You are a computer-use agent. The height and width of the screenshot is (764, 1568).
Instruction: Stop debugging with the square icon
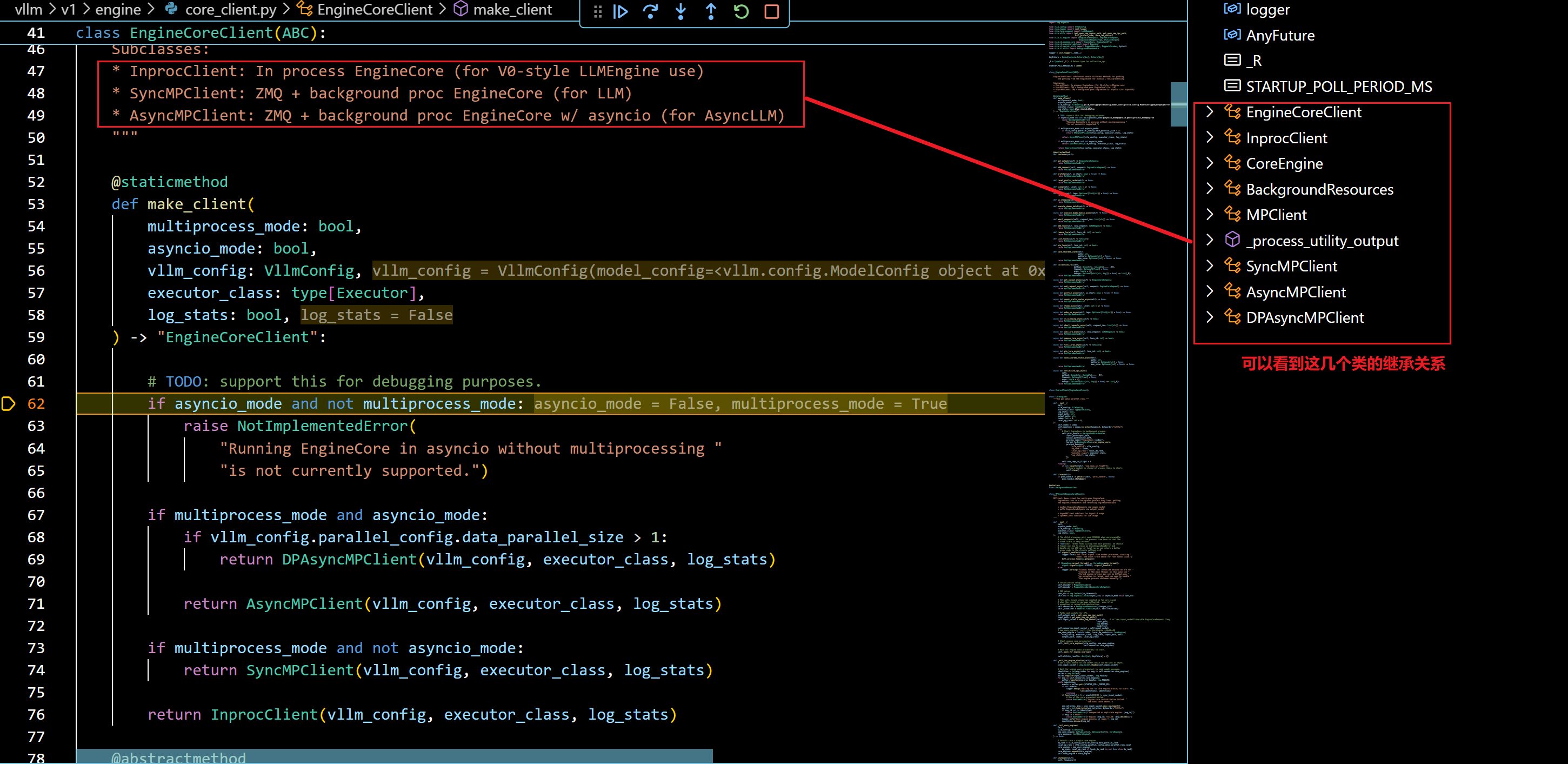[x=771, y=11]
